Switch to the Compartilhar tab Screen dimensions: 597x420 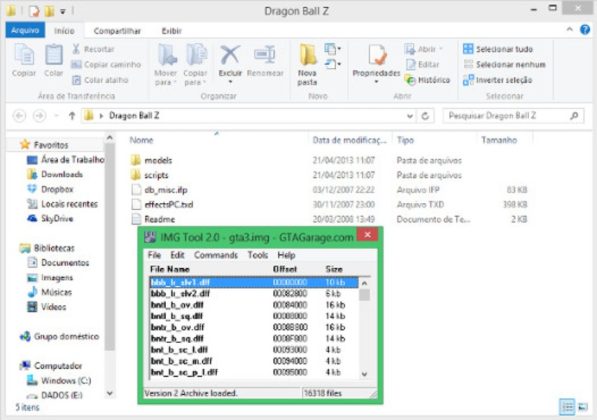click(x=117, y=31)
